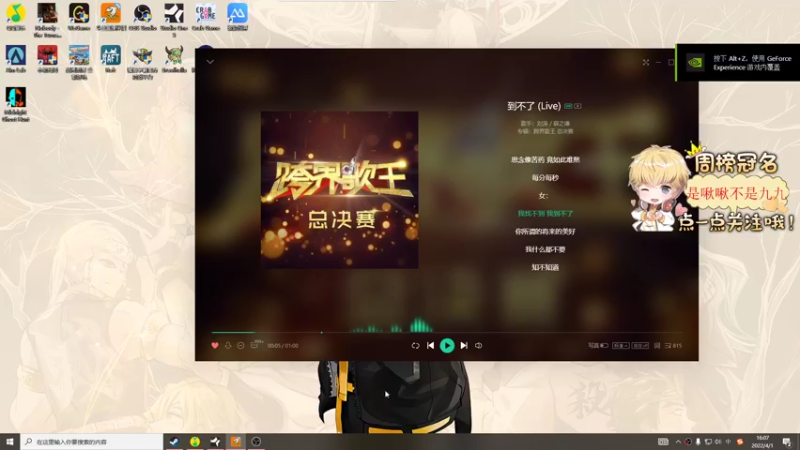Click the taskbar search box
This screenshot has height=450, width=800.
coord(92,441)
